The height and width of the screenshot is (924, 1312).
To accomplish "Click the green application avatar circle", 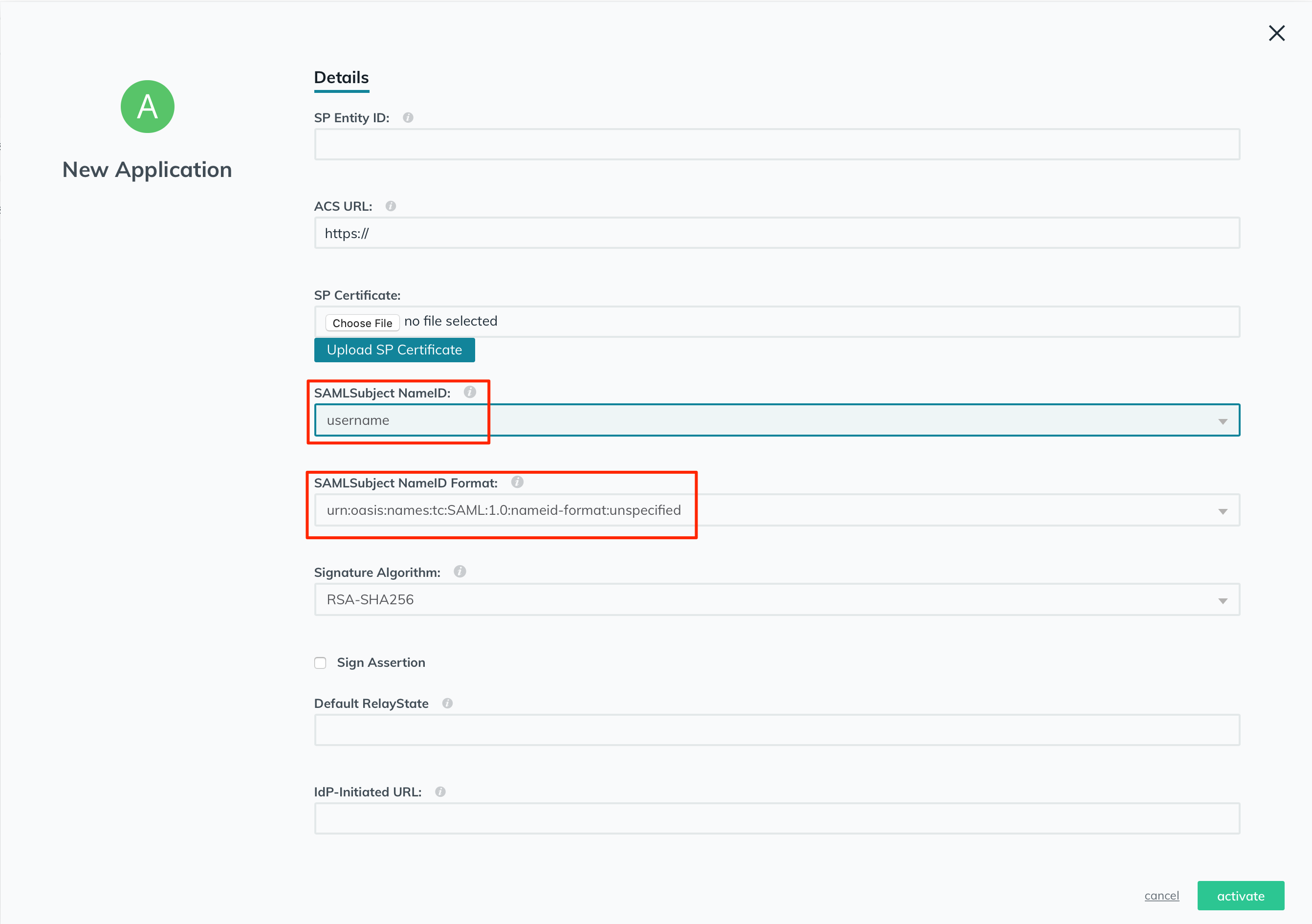I will [148, 107].
